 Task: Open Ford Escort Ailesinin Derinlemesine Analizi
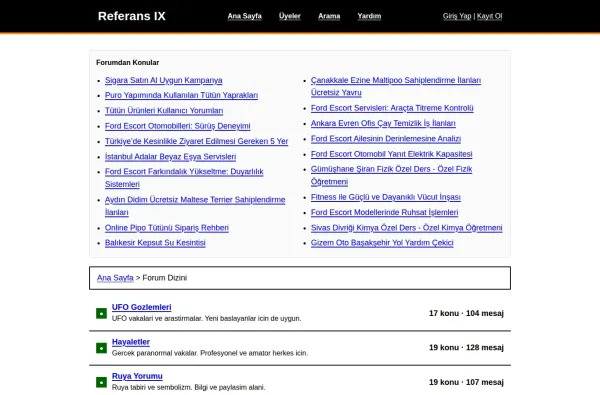tap(386, 139)
